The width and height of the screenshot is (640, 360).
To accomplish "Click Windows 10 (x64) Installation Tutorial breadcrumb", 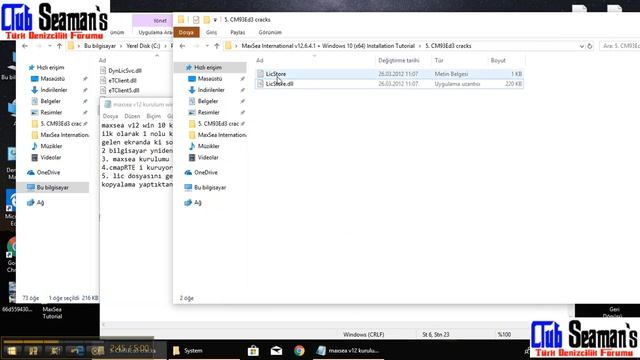I will pyautogui.click(x=368, y=46).
